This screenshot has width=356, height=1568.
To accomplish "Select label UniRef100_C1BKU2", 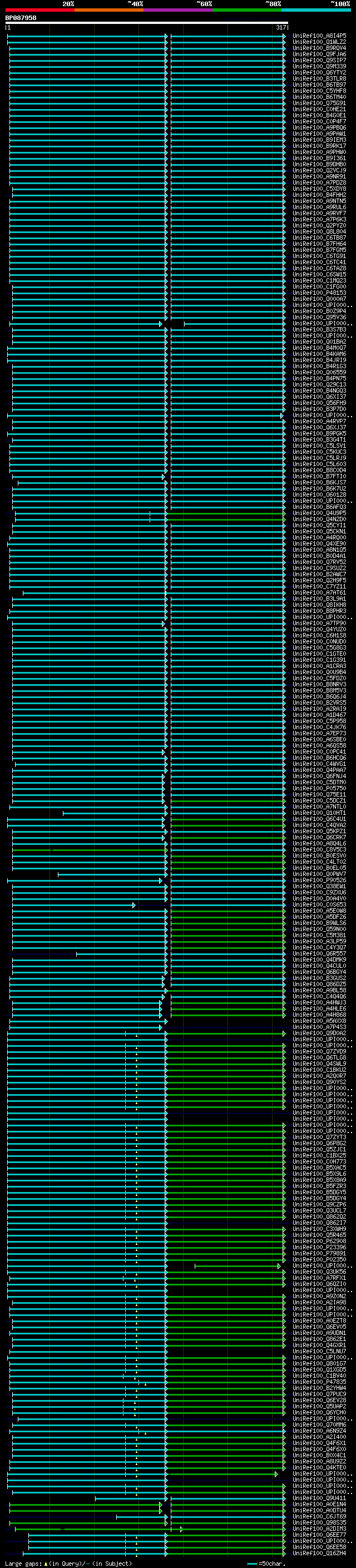I will (x=319, y=1070).
